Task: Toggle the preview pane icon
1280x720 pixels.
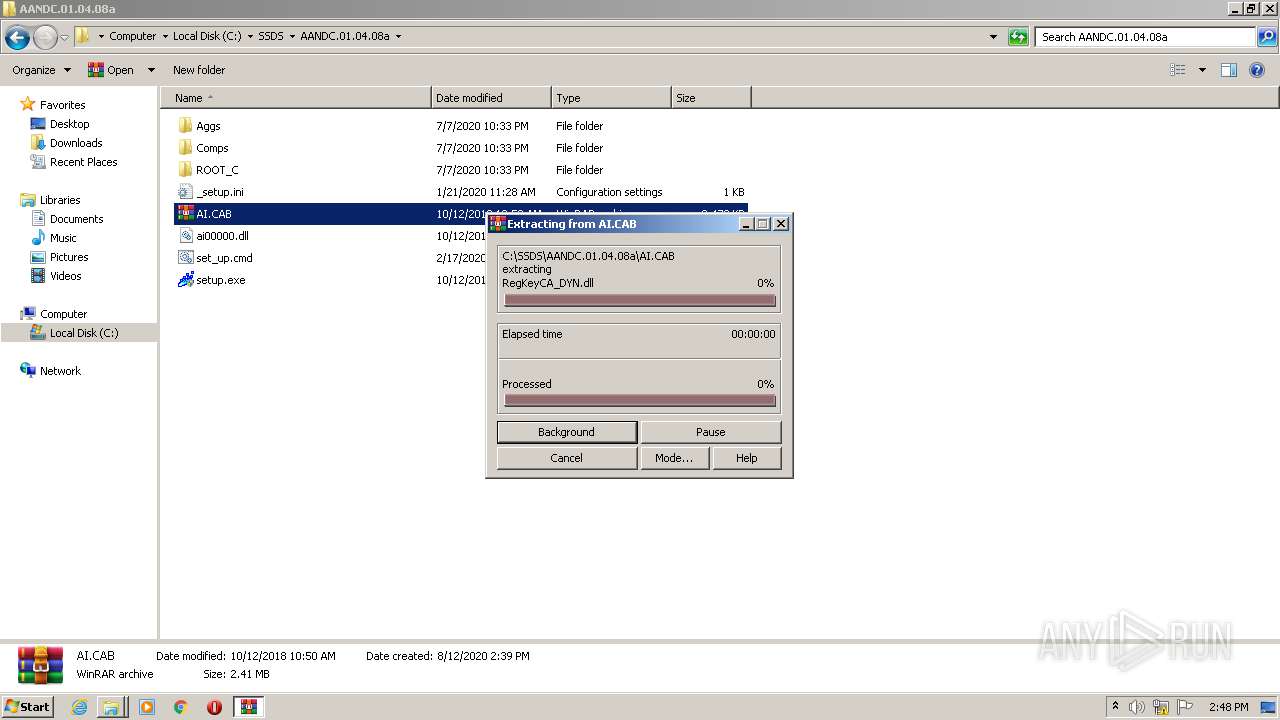Action: [1229, 70]
